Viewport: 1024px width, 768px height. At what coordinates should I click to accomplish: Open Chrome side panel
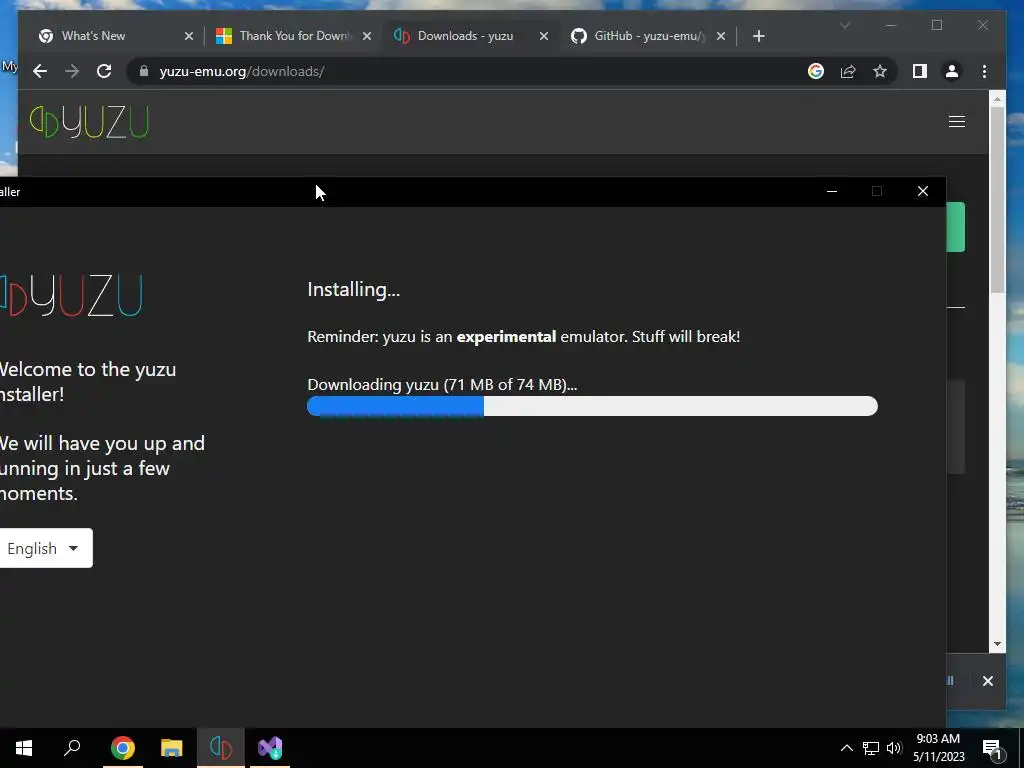point(920,71)
